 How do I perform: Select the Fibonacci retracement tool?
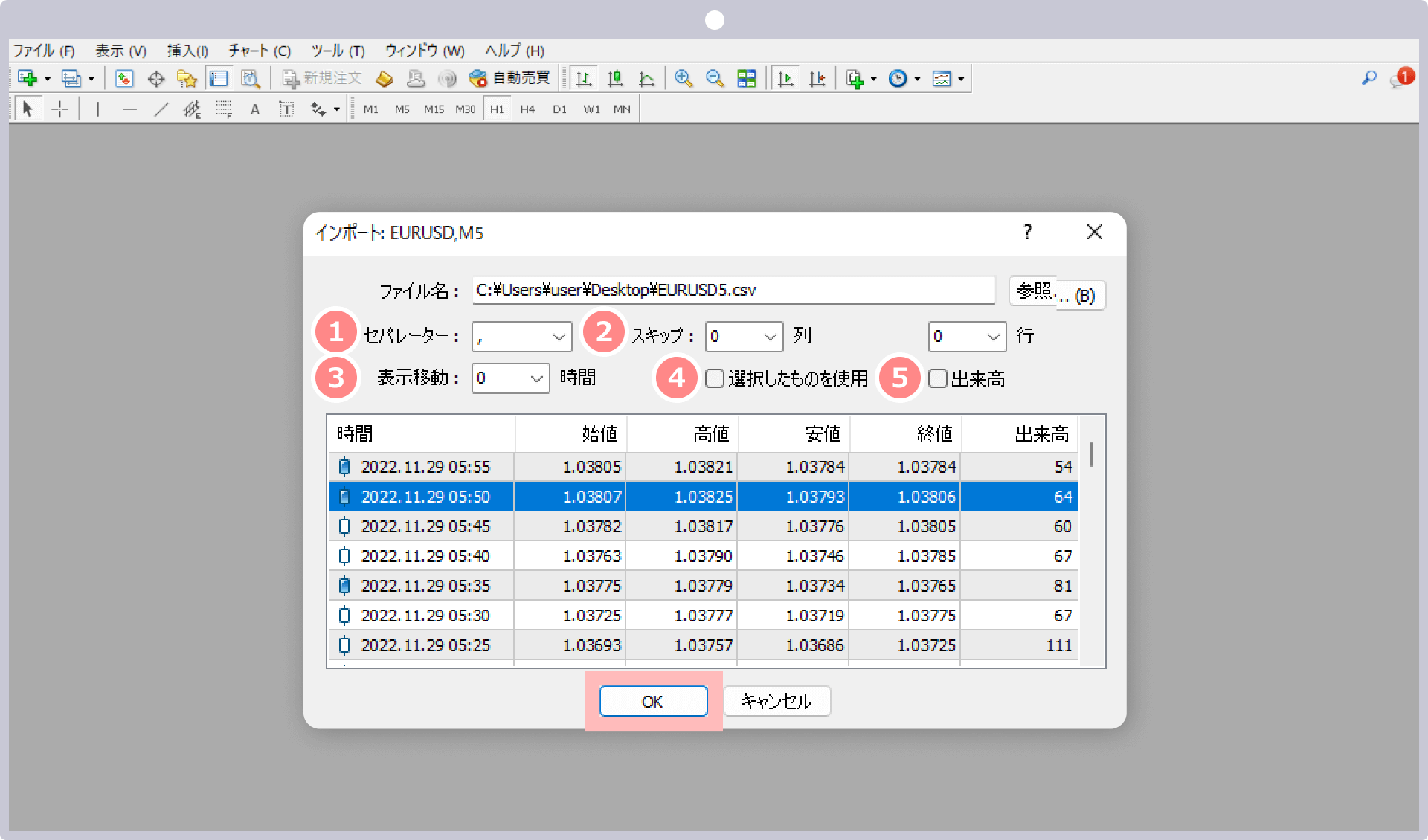point(224,109)
